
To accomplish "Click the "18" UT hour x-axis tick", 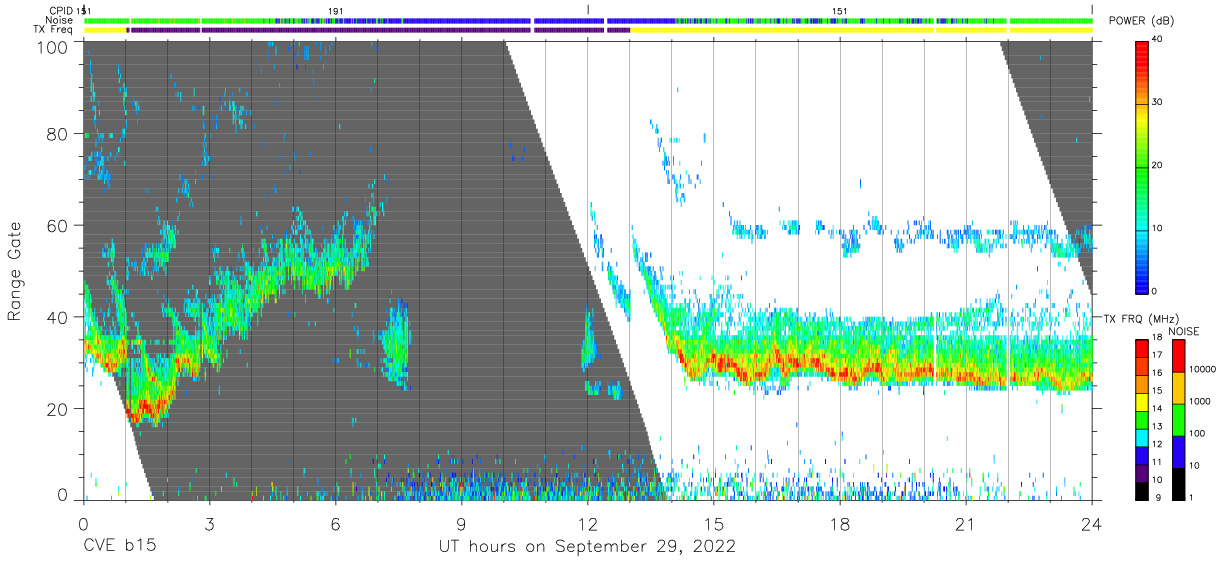I will [840, 524].
